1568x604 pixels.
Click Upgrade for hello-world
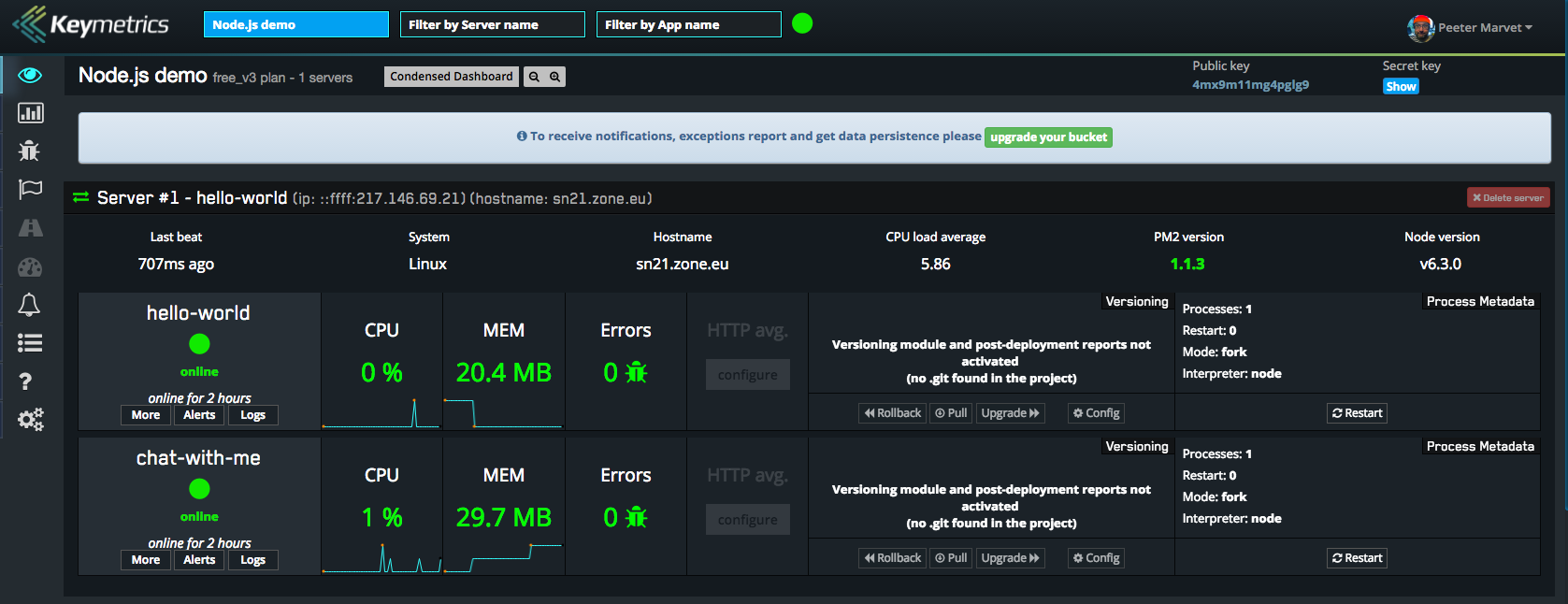[1010, 413]
